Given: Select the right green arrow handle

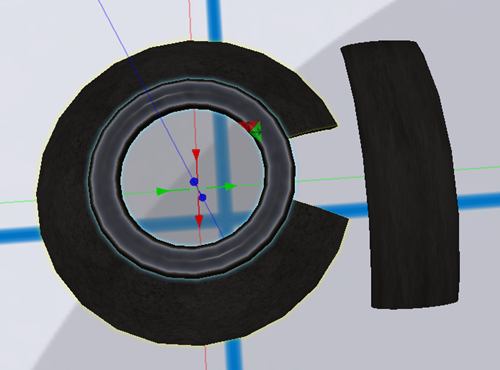Looking at the screenshot, I should point(231,186).
